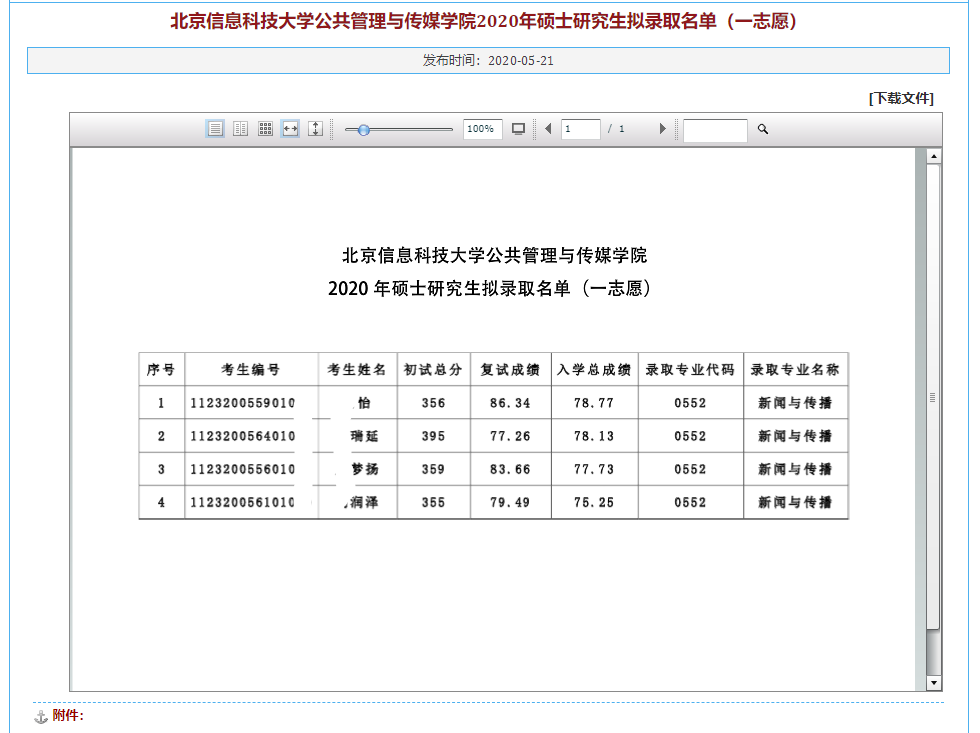Viewport: 980px width, 733px height.
Task: Select single page view mode
Action: coord(215,129)
